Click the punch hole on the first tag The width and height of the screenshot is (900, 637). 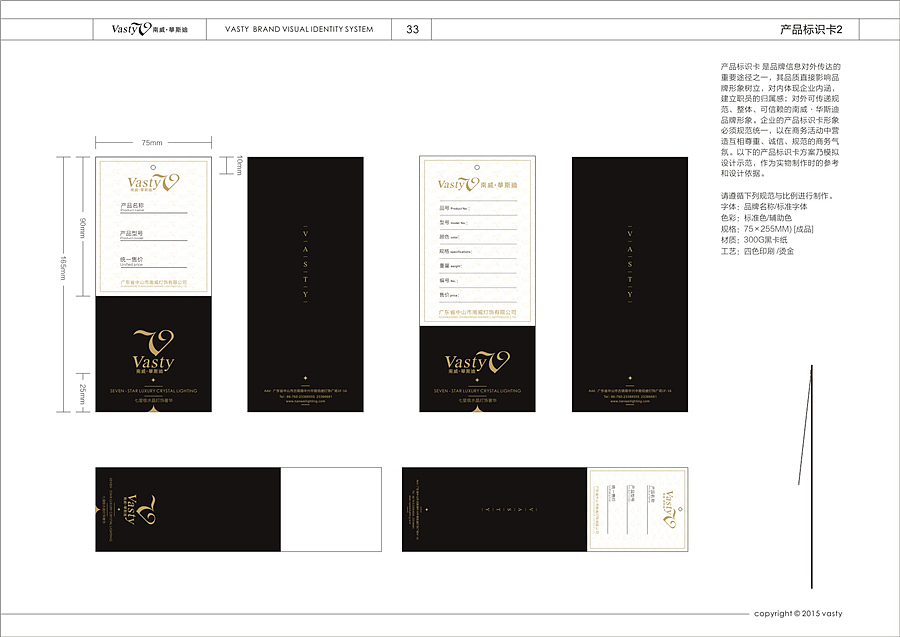pyautogui.click(x=153, y=167)
